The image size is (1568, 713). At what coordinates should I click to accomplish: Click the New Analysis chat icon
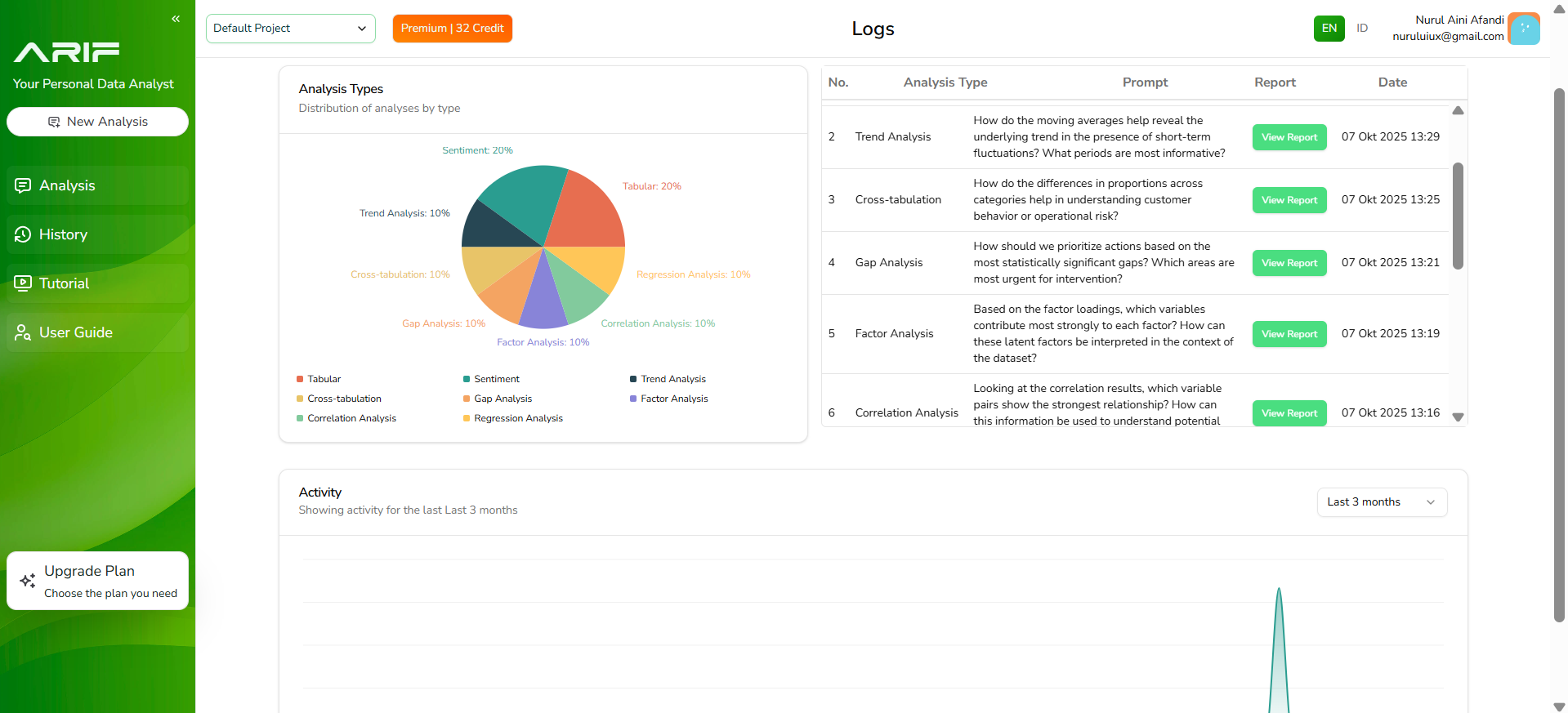pos(54,122)
